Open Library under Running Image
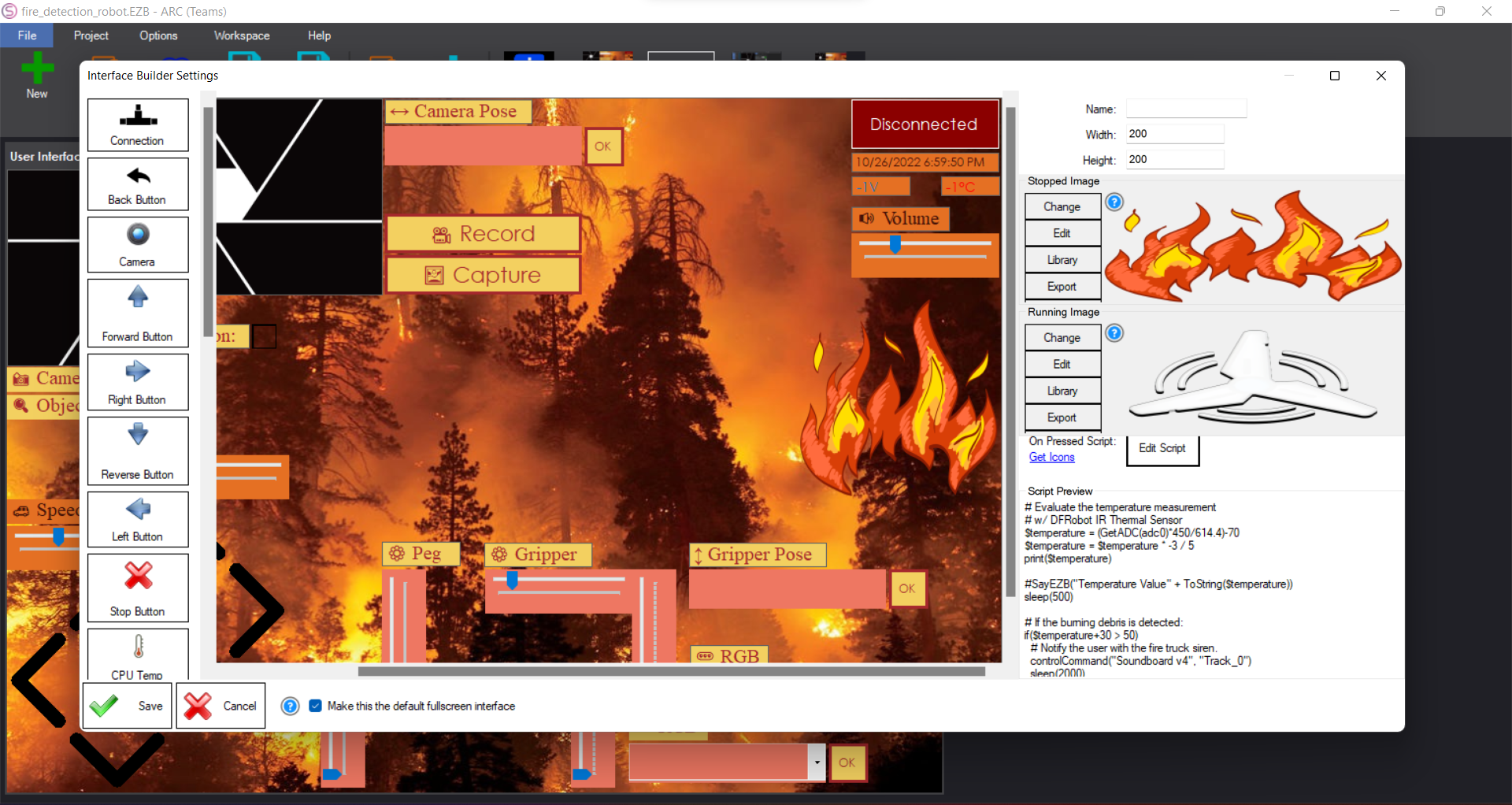Viewport: 1512px width, 805px height. point(1062,391)
